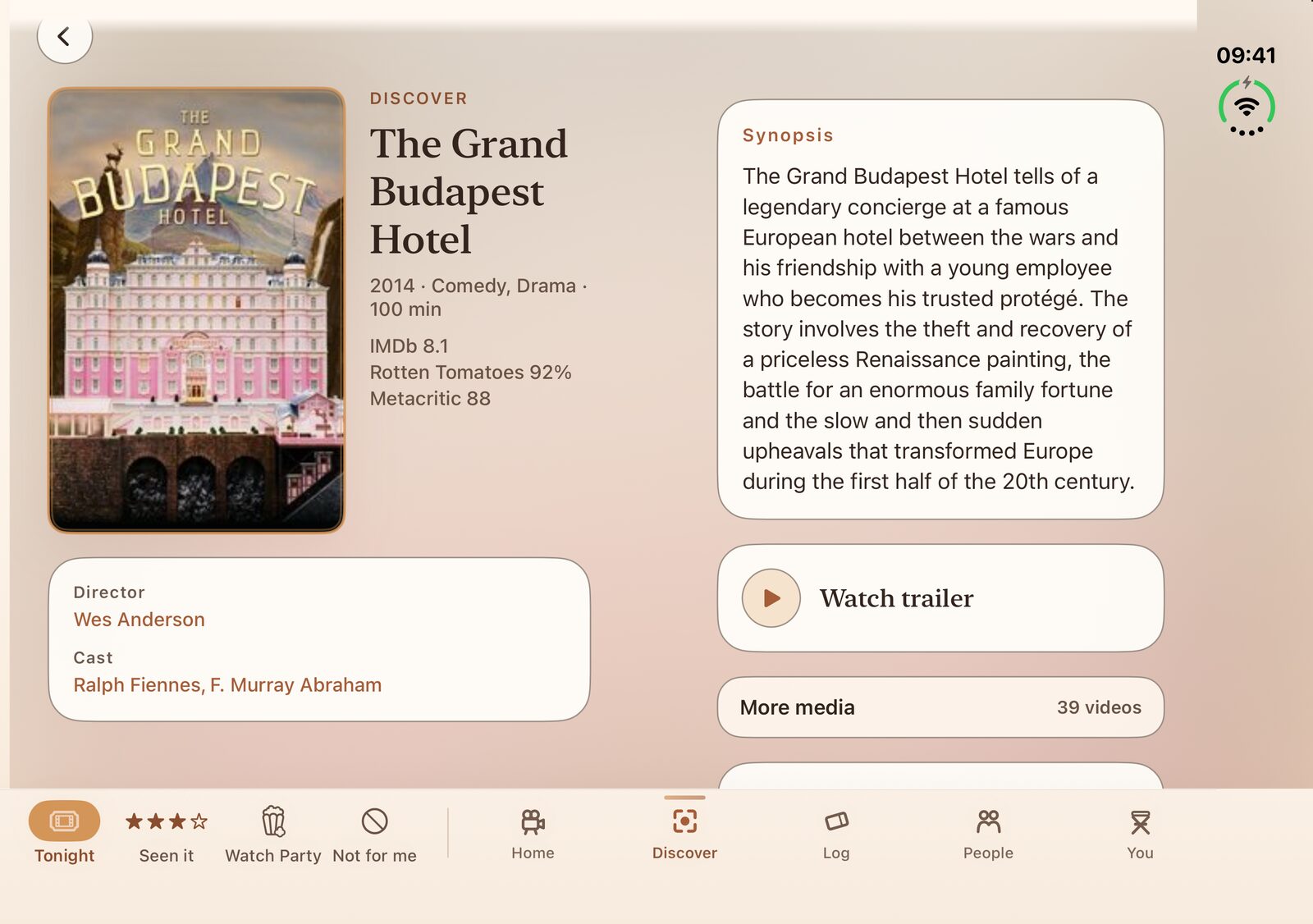Open More media with 39 videos

pos(940,707)
